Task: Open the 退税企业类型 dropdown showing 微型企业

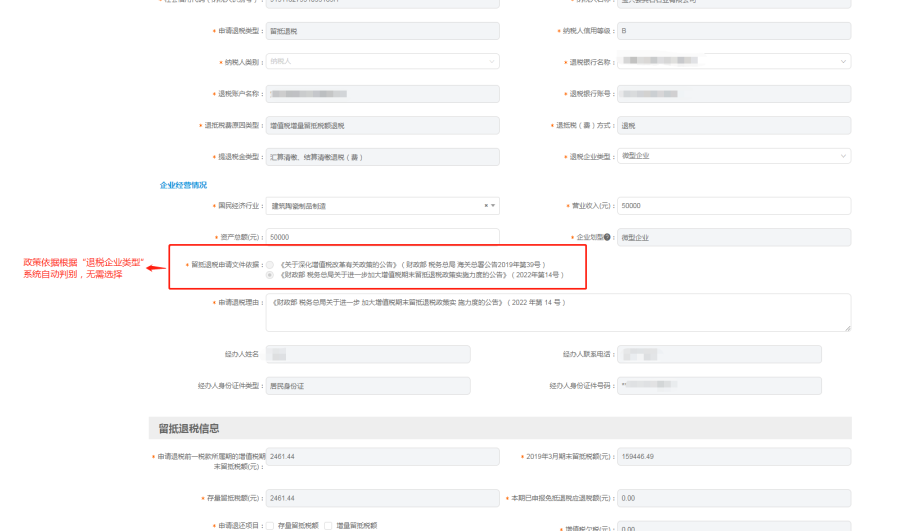Action: coord(734,156)
